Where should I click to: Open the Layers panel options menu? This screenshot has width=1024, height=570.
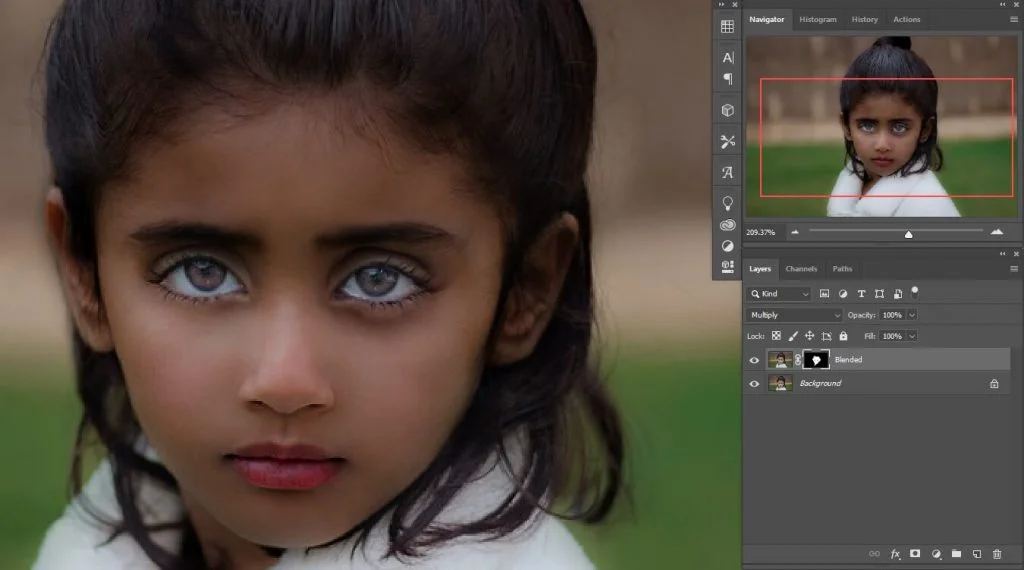click(x=1014, y=269)
